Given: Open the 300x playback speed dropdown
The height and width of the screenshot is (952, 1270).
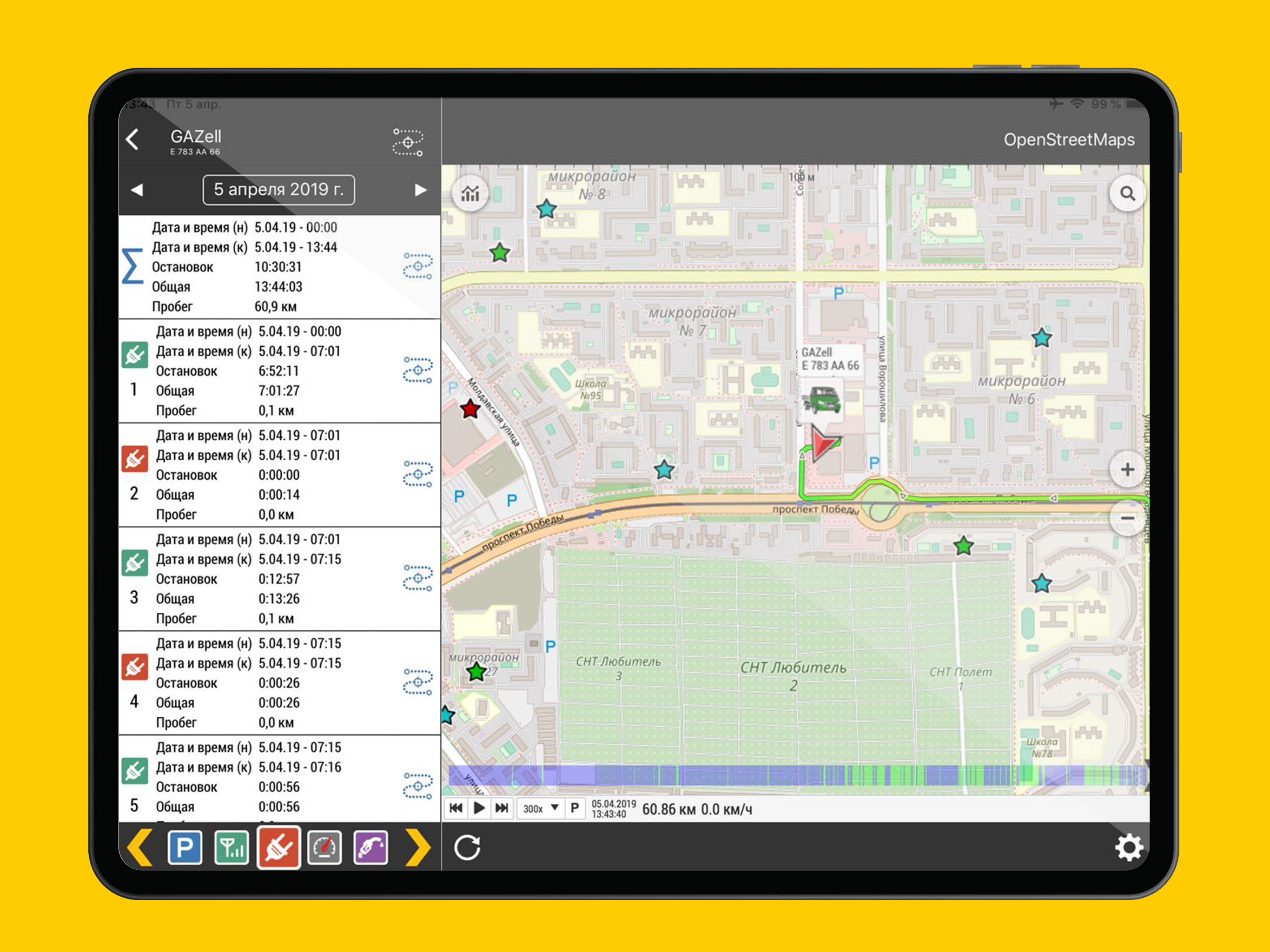Looking at the screenshot, I should pyautogui.click(x=540, y=808).
